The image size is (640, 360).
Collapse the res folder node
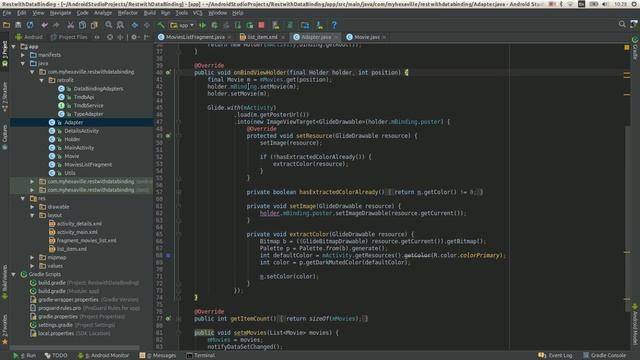[23, 198]
